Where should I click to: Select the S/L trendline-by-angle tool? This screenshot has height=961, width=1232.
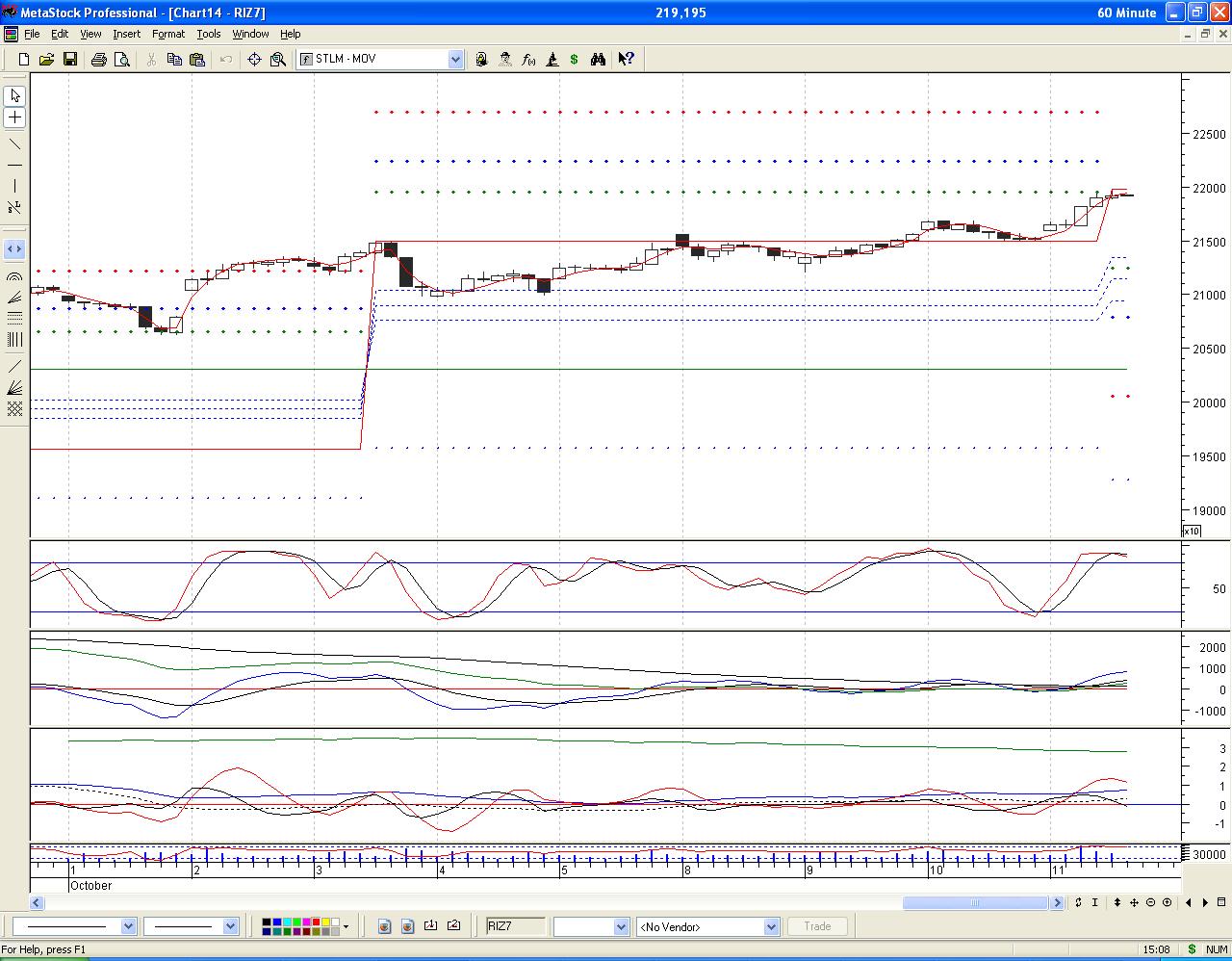coord(14,207)
